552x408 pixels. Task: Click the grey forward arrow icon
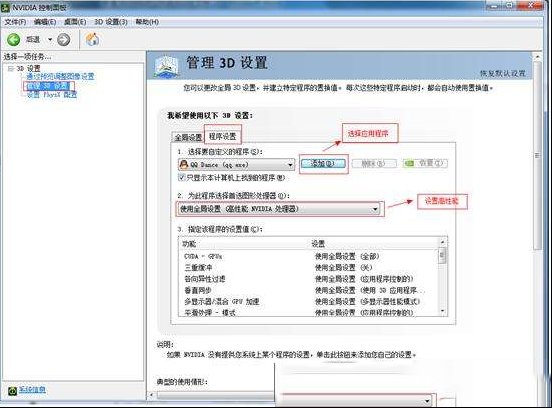point(64,39)
